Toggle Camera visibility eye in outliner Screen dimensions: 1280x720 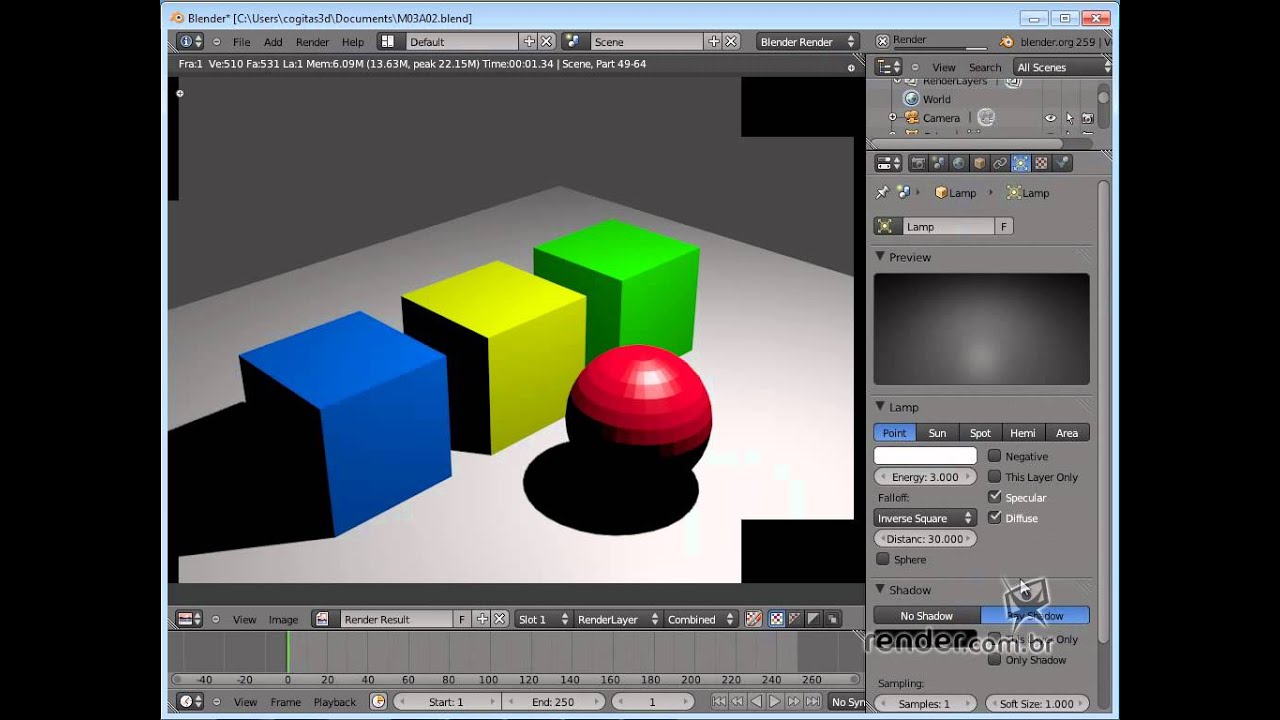1050,118
